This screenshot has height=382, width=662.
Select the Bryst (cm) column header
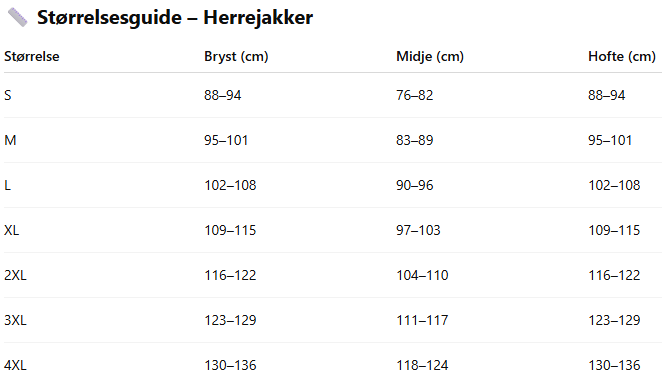click(236, 56)
